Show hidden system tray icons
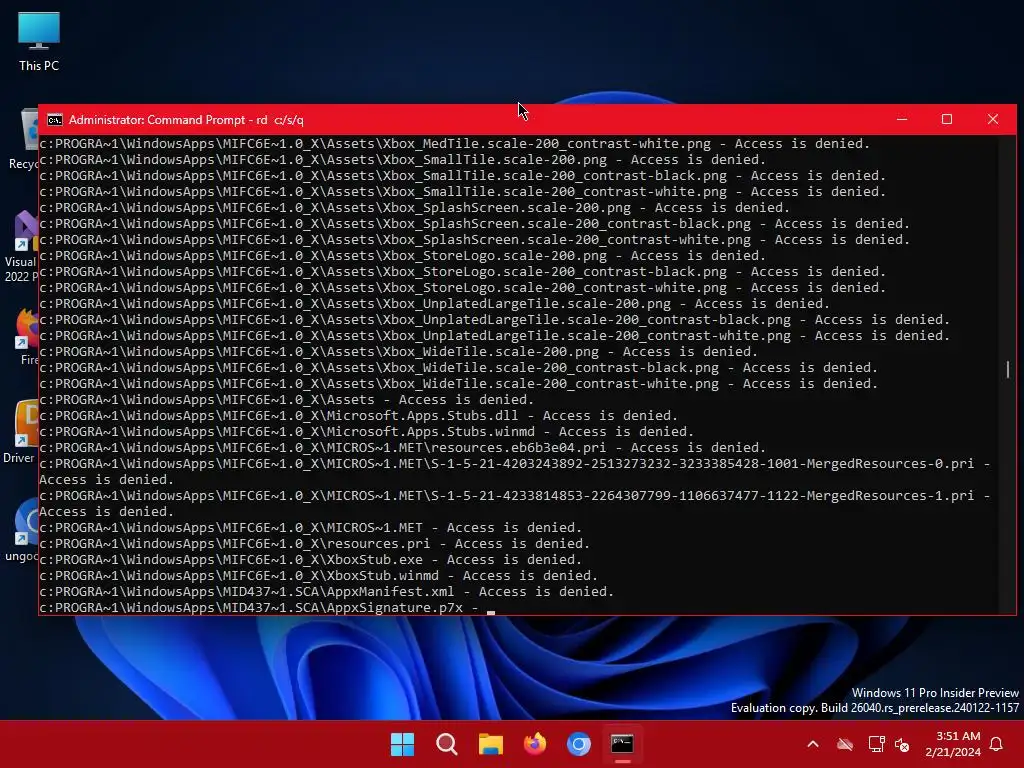 tap(813, 744)
